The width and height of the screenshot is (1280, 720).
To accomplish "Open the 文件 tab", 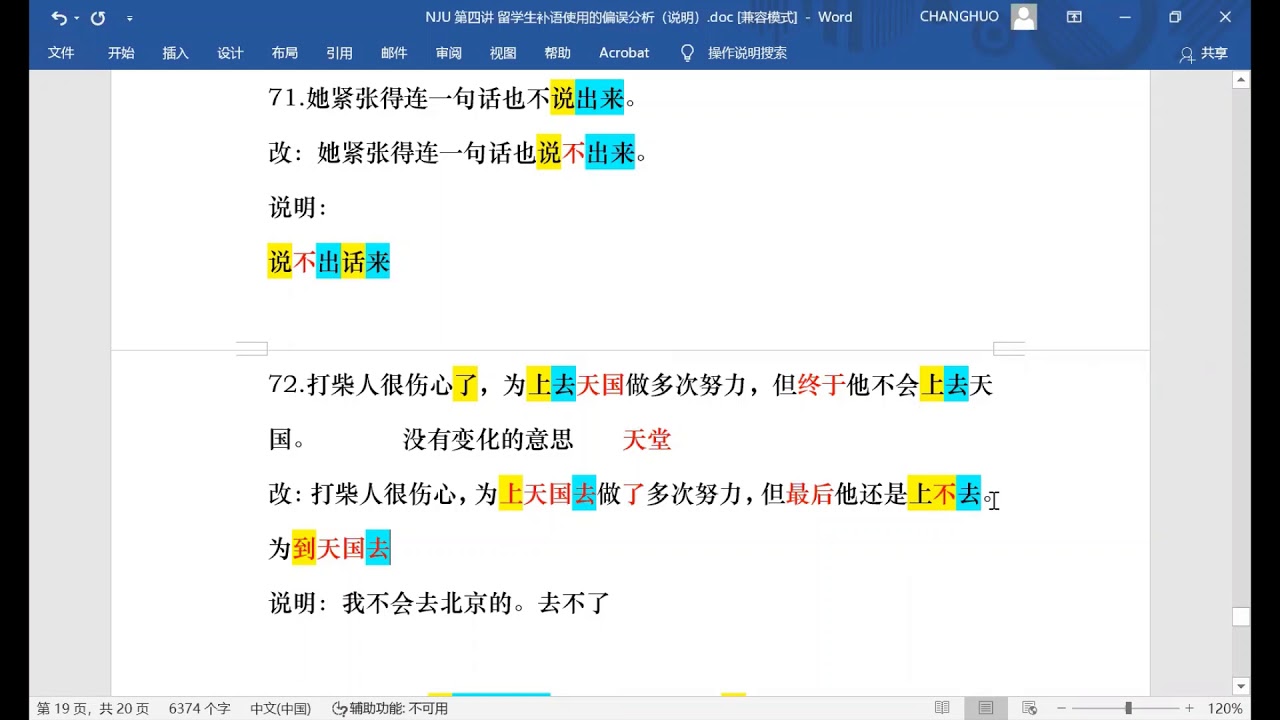I will (x=61, y=53).
